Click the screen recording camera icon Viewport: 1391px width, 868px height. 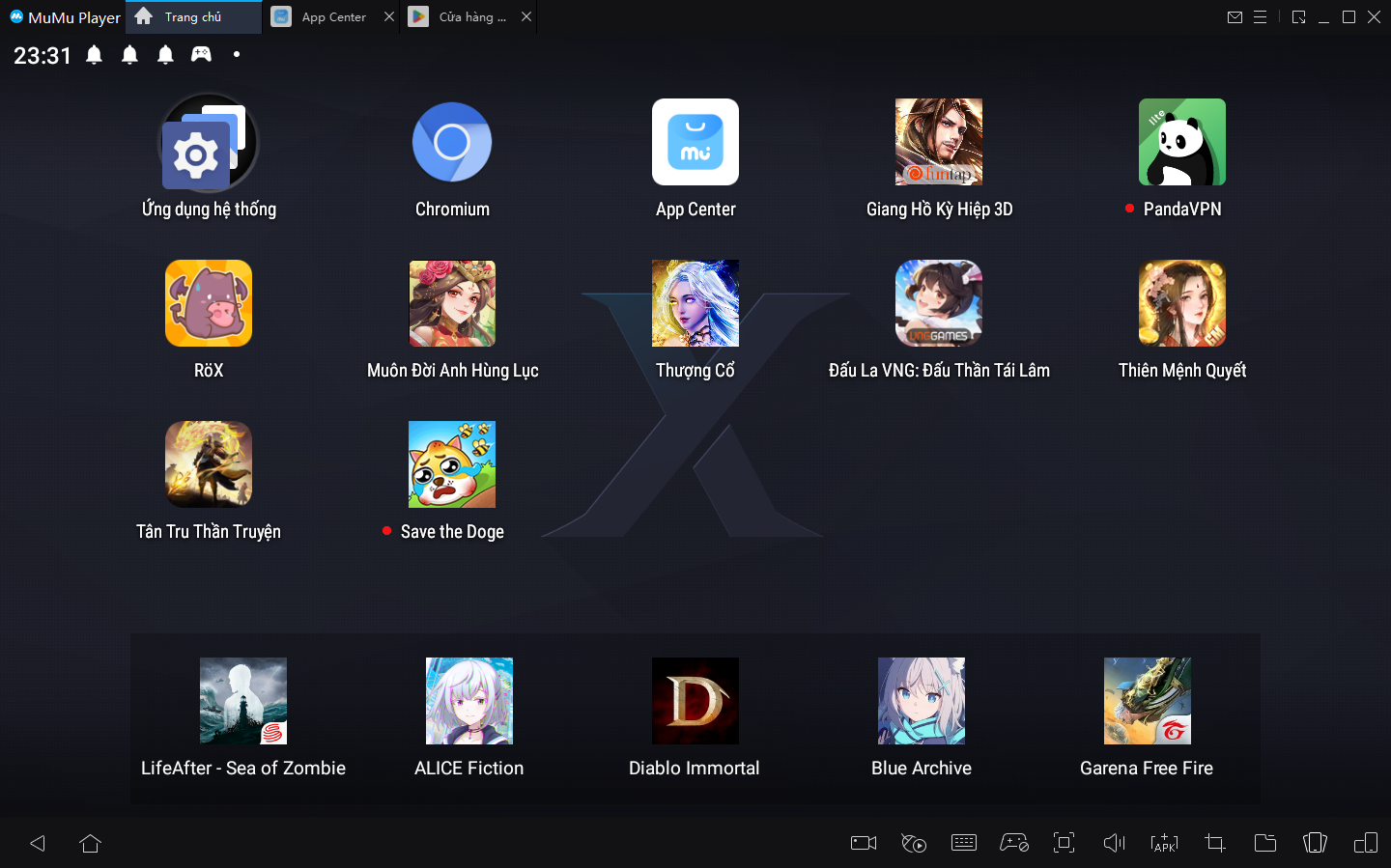(x=863, y=843)
